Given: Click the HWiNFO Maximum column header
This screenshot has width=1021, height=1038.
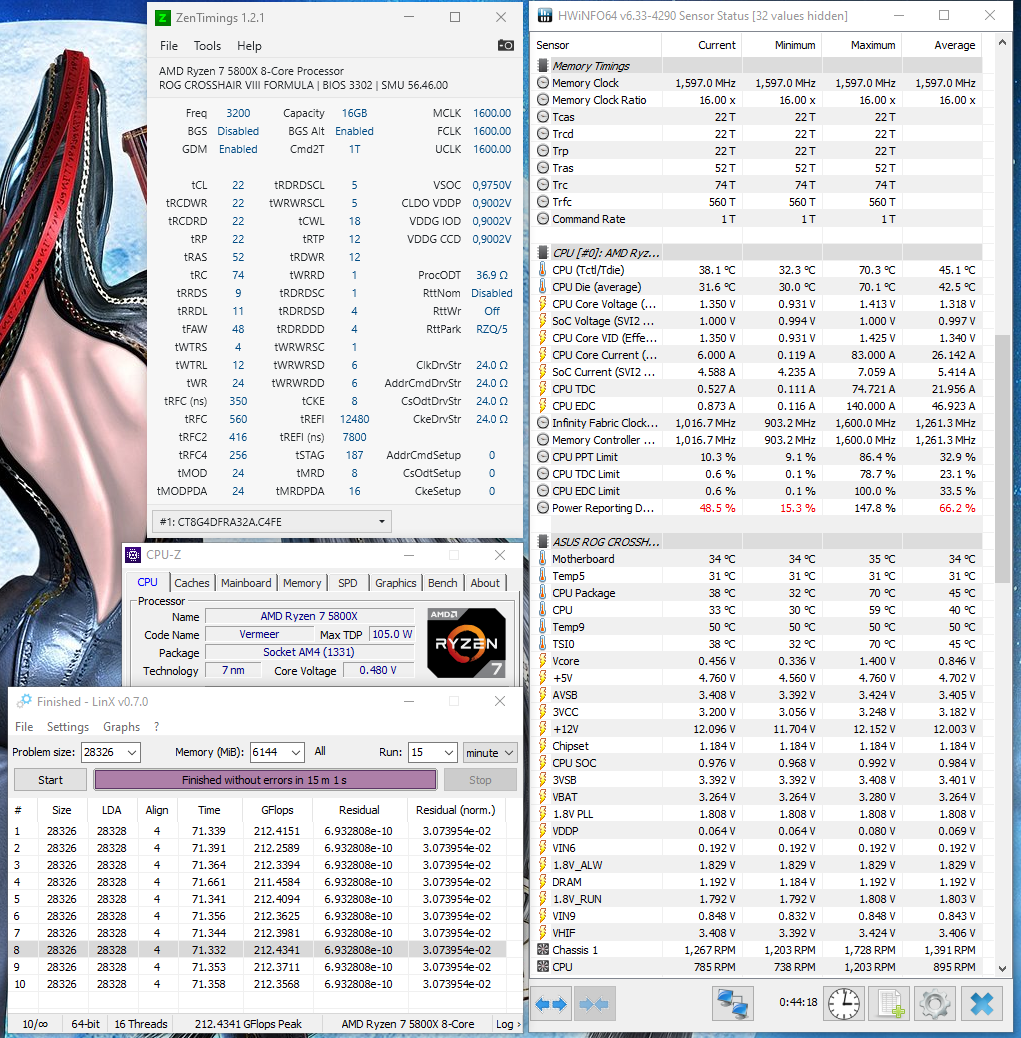Looking at the screenshot, I should (862, 45).
